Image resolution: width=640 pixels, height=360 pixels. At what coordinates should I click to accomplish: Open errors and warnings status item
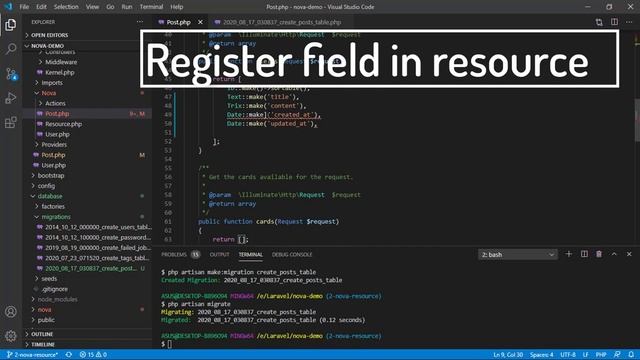coord(93,355)
